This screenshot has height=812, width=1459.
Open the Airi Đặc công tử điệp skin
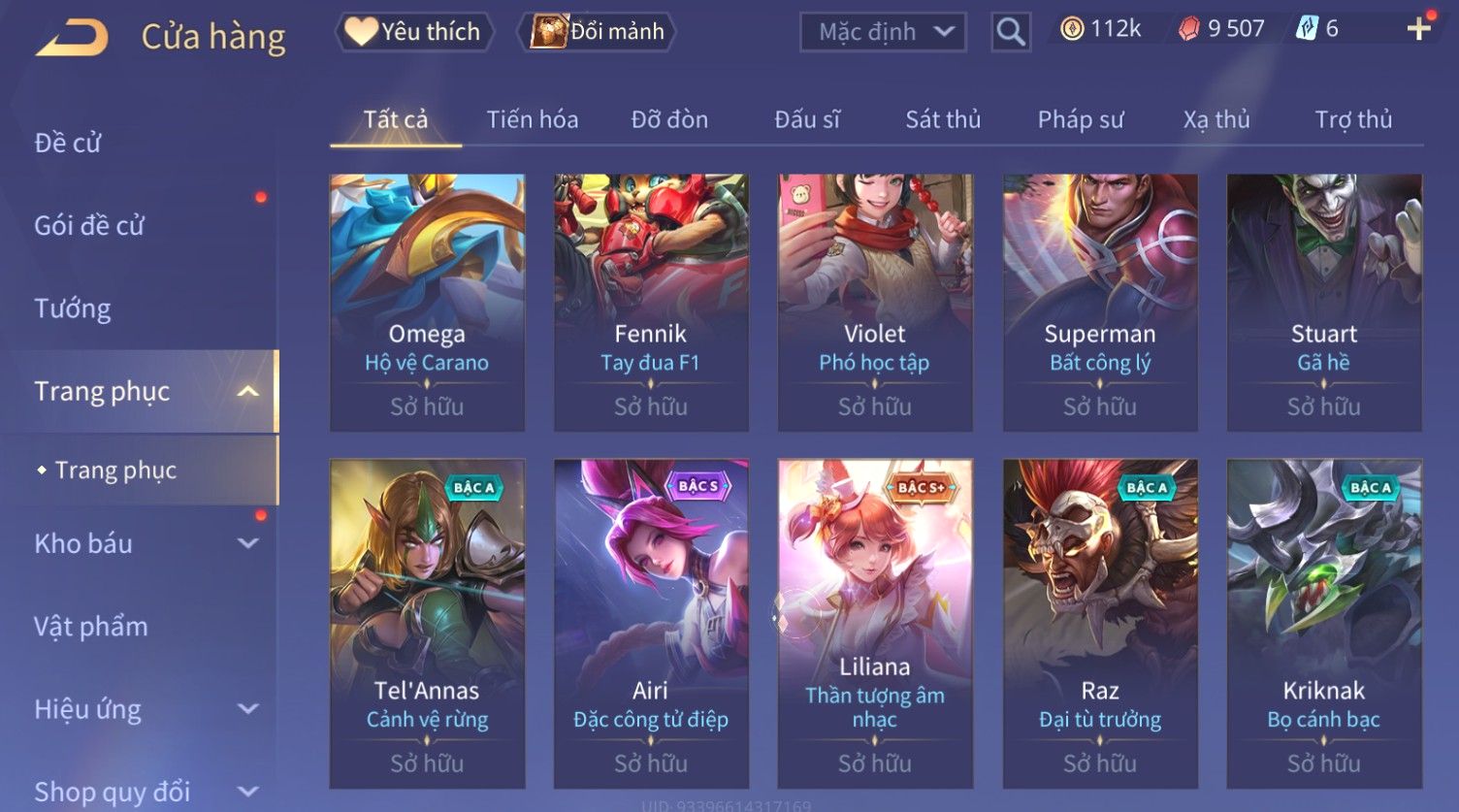click(651, 623)
